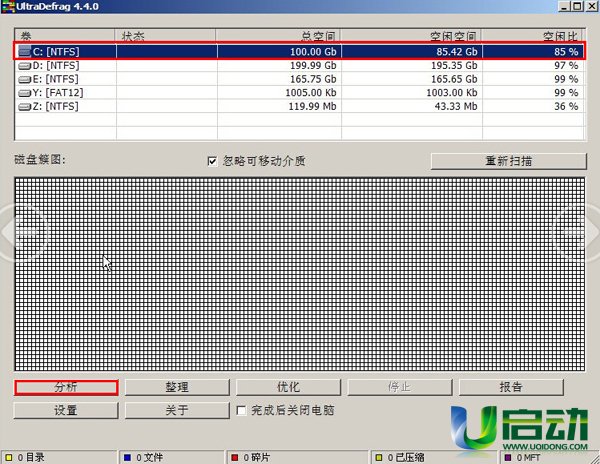Click the 119.99 Mb total size cell
This screenshot has height=464, width=600.
279,106
